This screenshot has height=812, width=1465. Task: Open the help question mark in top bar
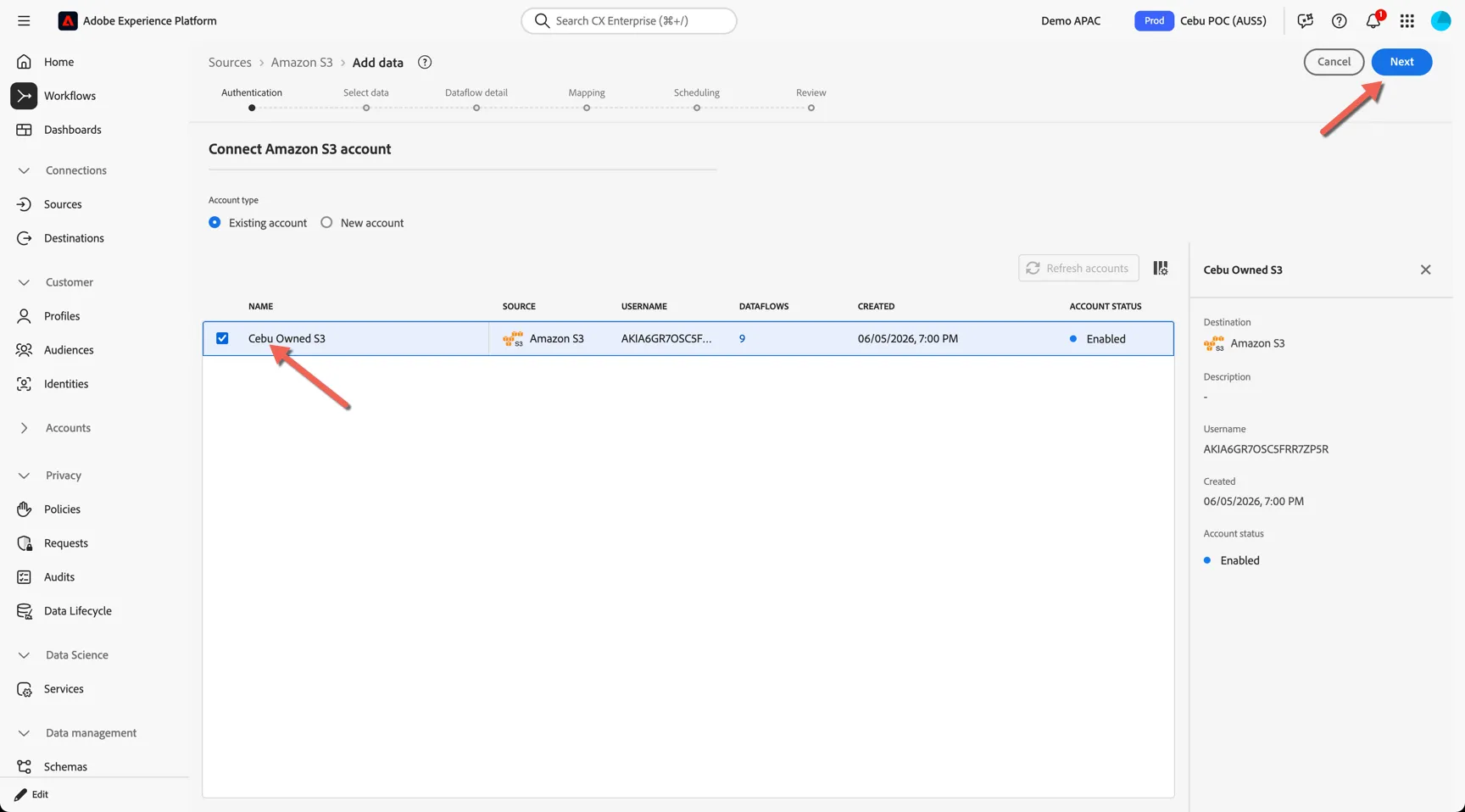(1339, 20)
